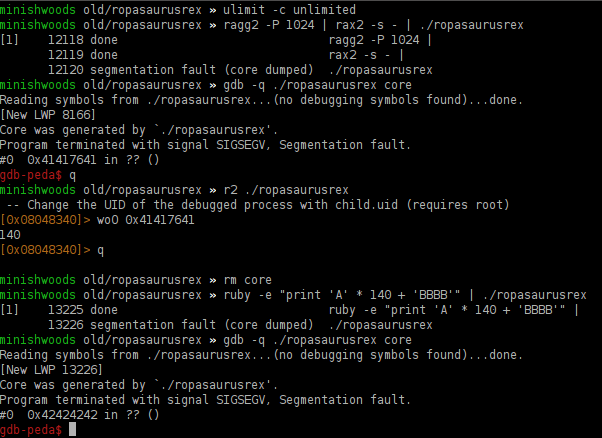
Task: Click process ID 12118 in the job output
Action: [x=64, y=39]
